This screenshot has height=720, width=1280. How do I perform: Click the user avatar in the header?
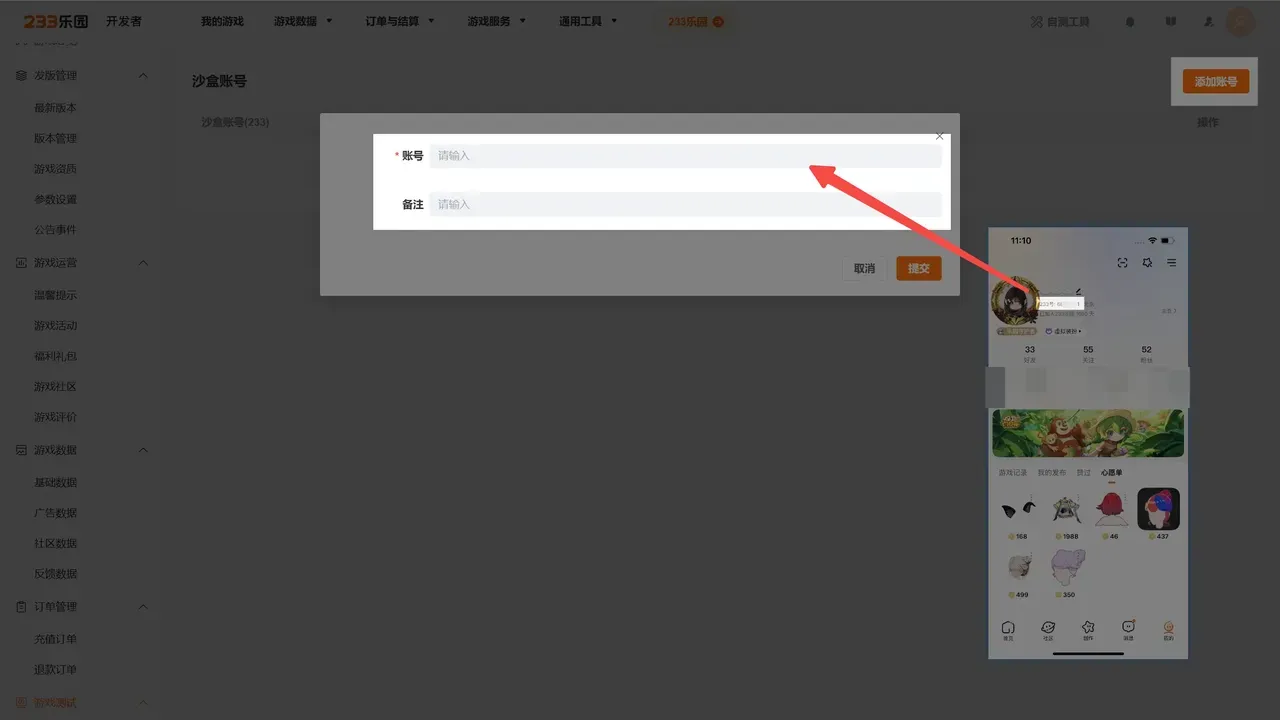coord(1240,22)
